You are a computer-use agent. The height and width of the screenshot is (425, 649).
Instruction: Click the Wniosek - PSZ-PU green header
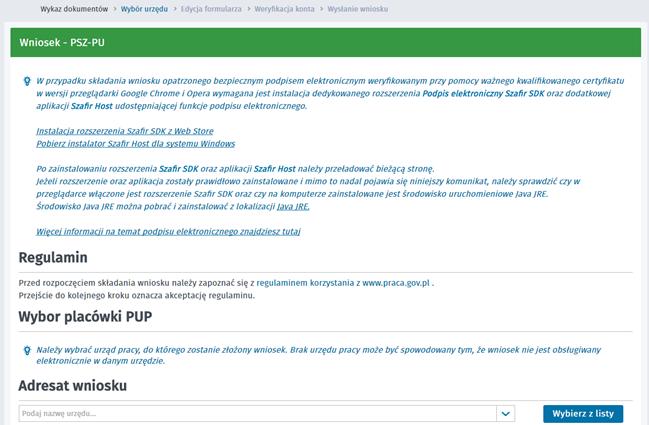pos(325,42)
